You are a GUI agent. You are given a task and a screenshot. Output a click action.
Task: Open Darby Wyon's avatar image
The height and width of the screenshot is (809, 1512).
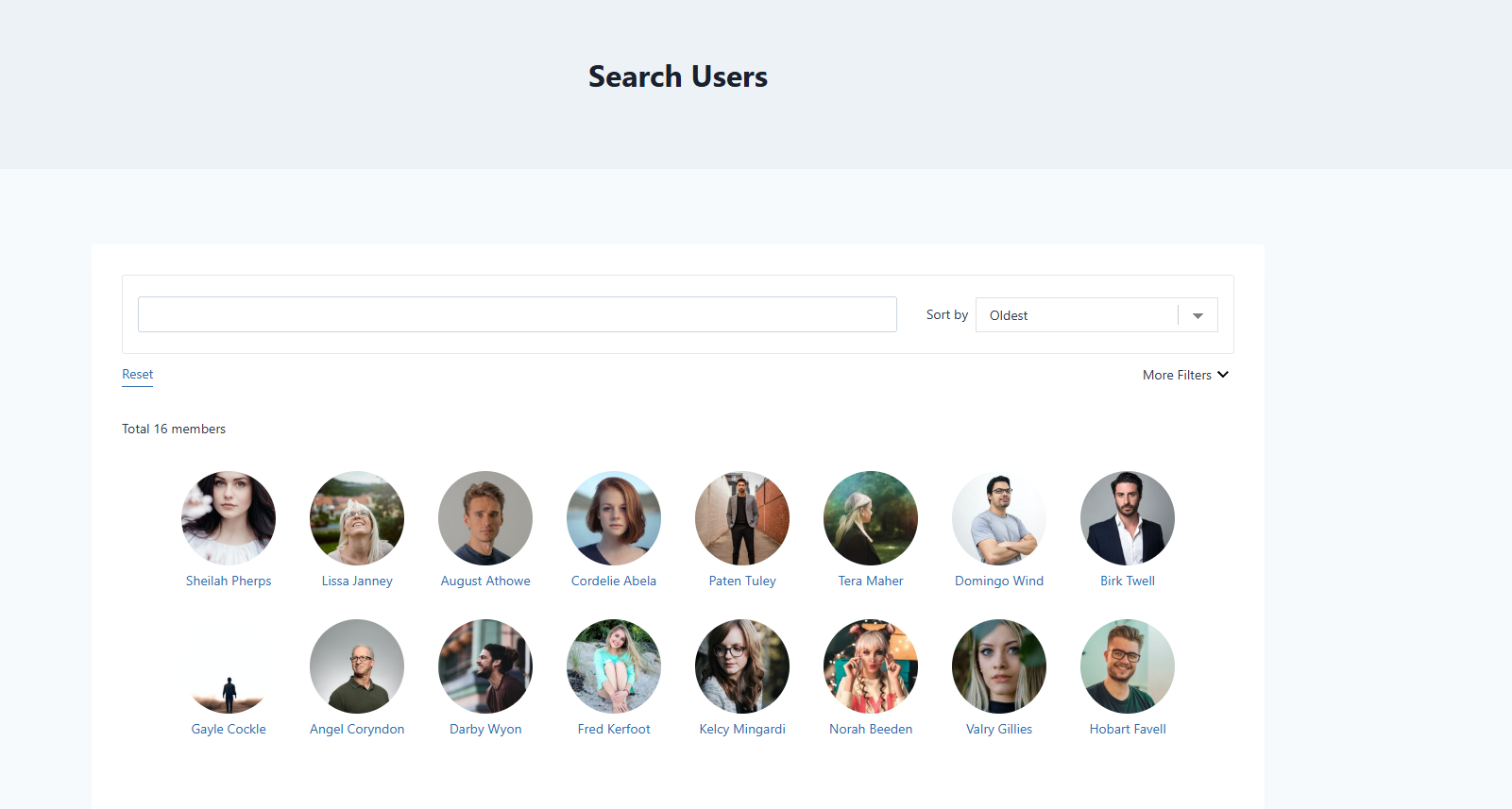coord(485,666)
